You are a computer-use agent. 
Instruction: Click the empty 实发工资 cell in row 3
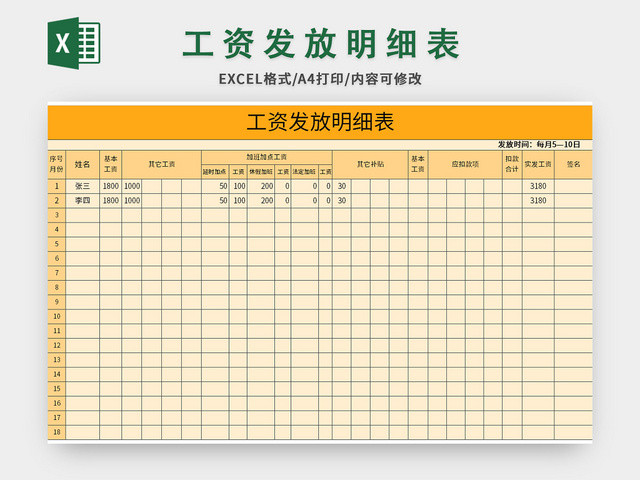[538, 215]
